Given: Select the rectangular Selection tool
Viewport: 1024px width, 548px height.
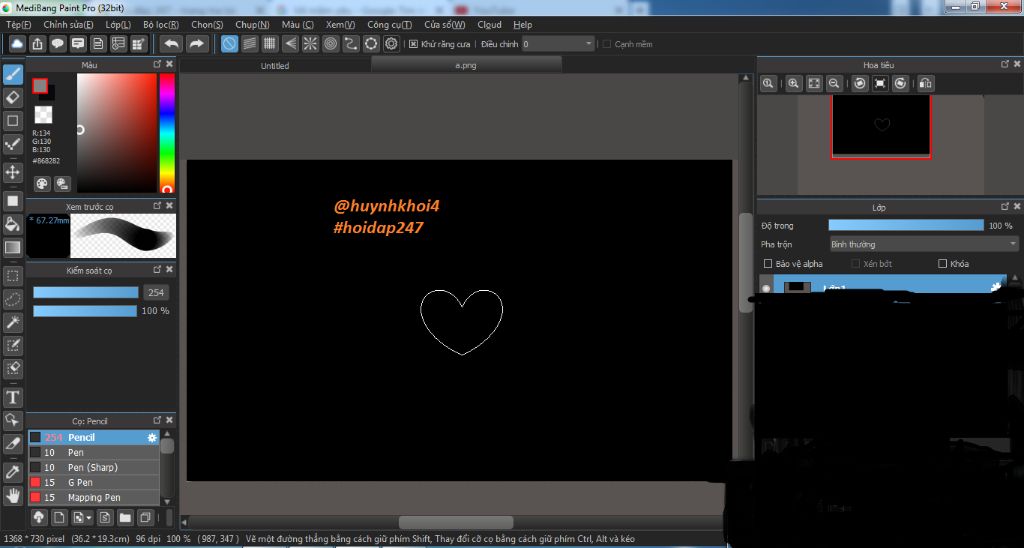Looking at the screenshot, I should 12,276.
